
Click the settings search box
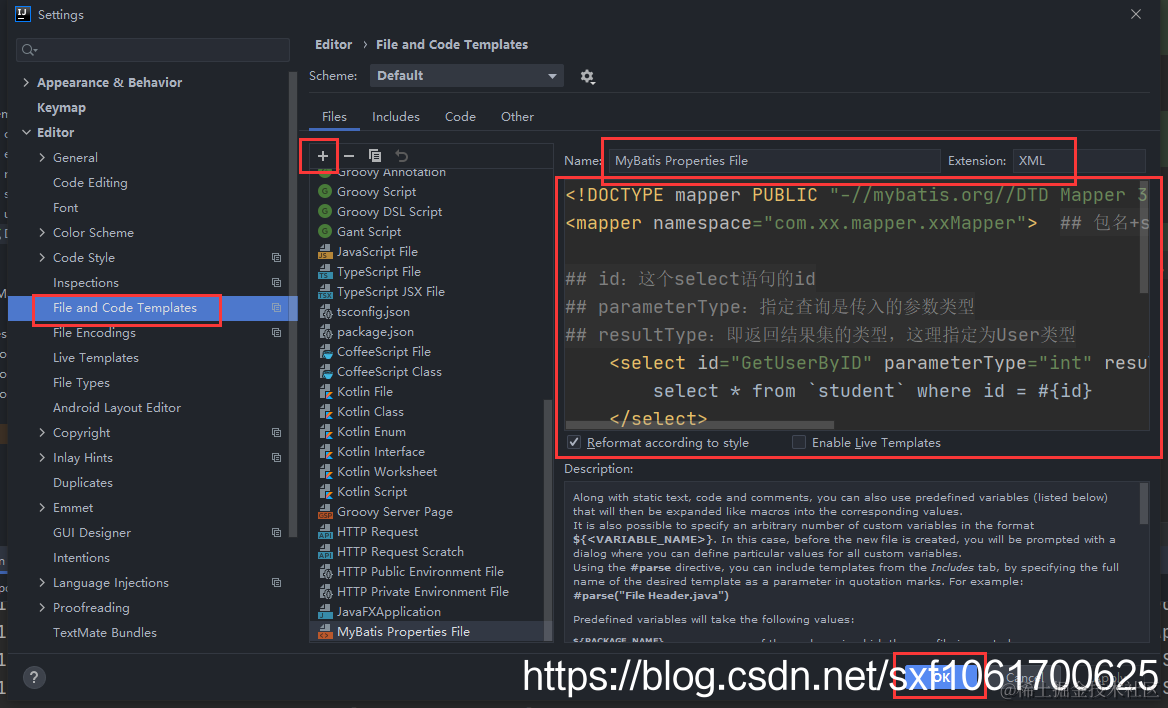153,50
